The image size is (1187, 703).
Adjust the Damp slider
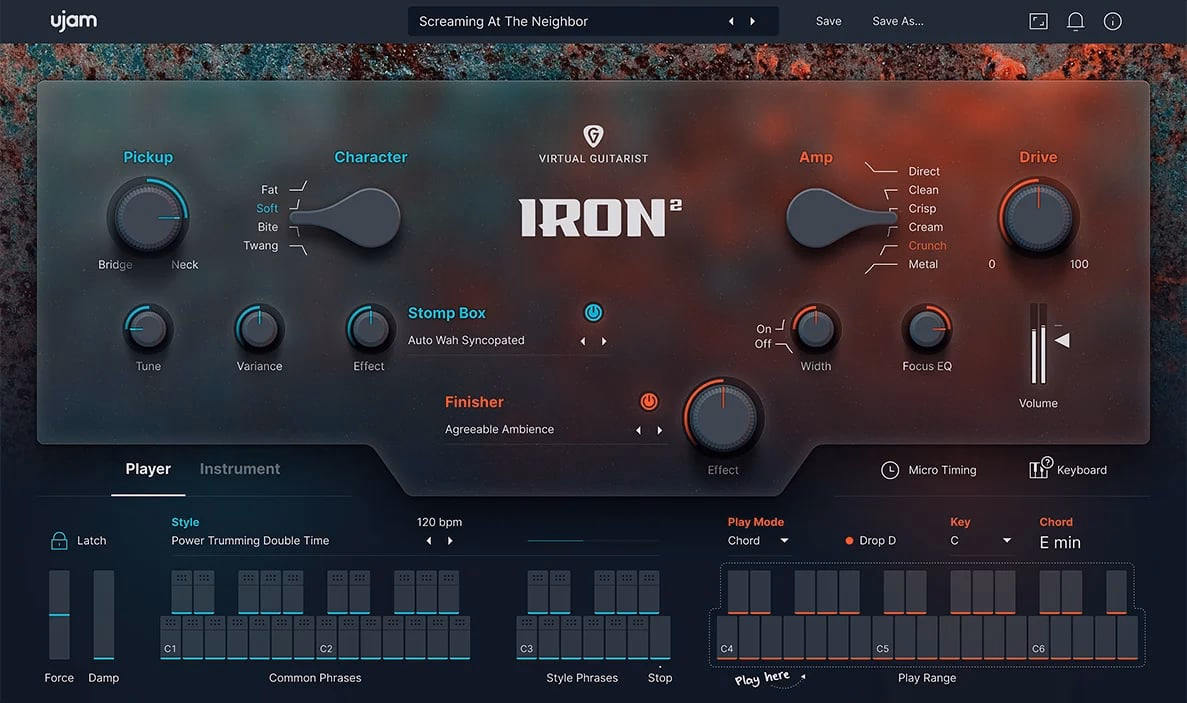[104, 614]
